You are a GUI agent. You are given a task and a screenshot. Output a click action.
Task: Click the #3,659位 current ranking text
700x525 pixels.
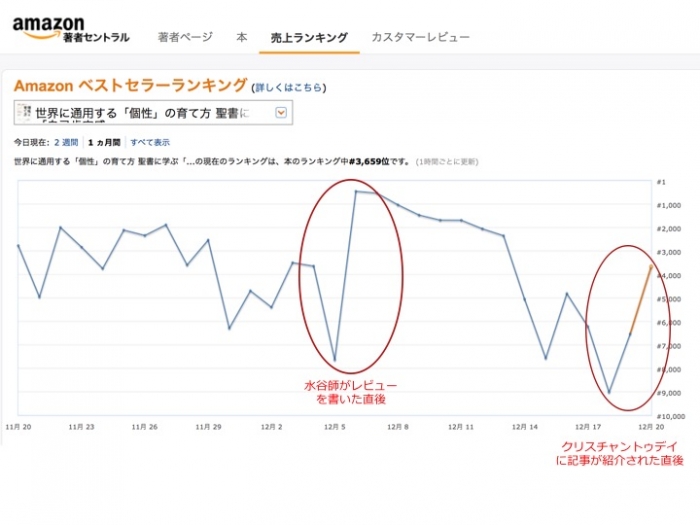pyautogui.click(x=369, y=162)
